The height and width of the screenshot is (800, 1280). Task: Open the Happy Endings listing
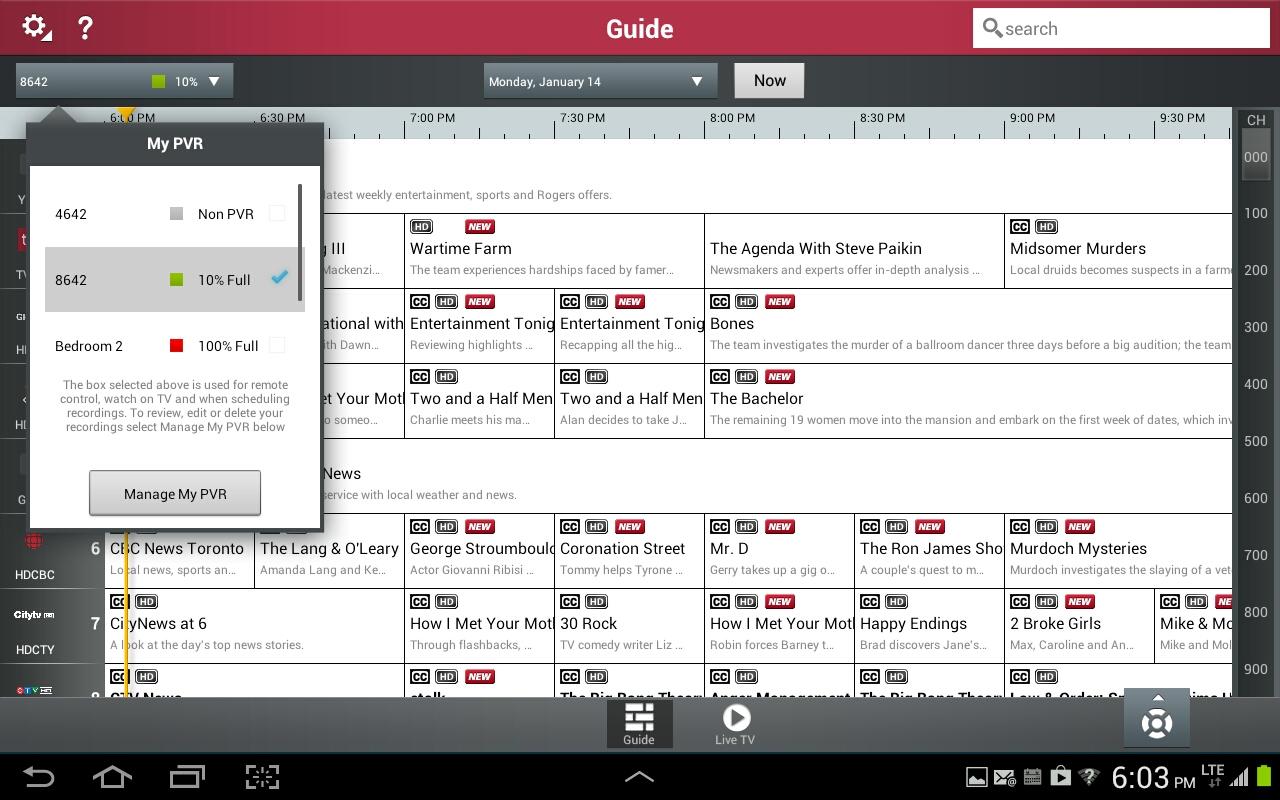930,626
